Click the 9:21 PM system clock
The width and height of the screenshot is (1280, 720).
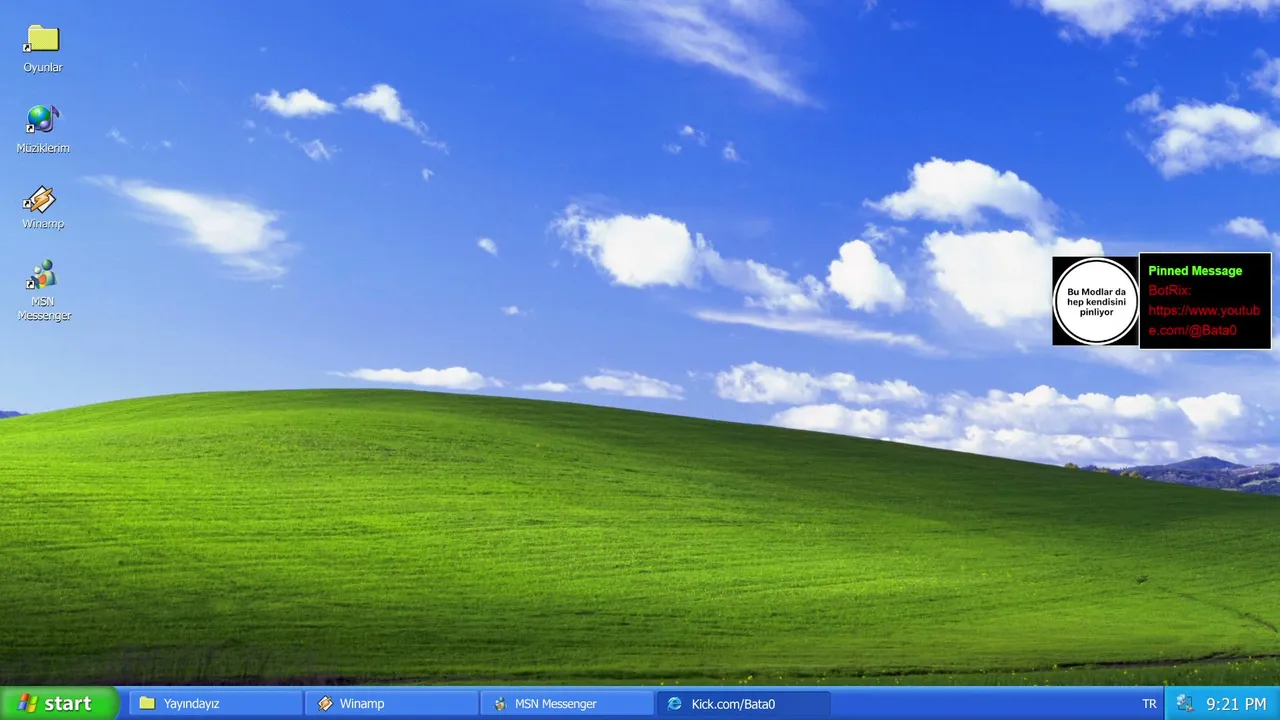click(x=1236, y=704)
